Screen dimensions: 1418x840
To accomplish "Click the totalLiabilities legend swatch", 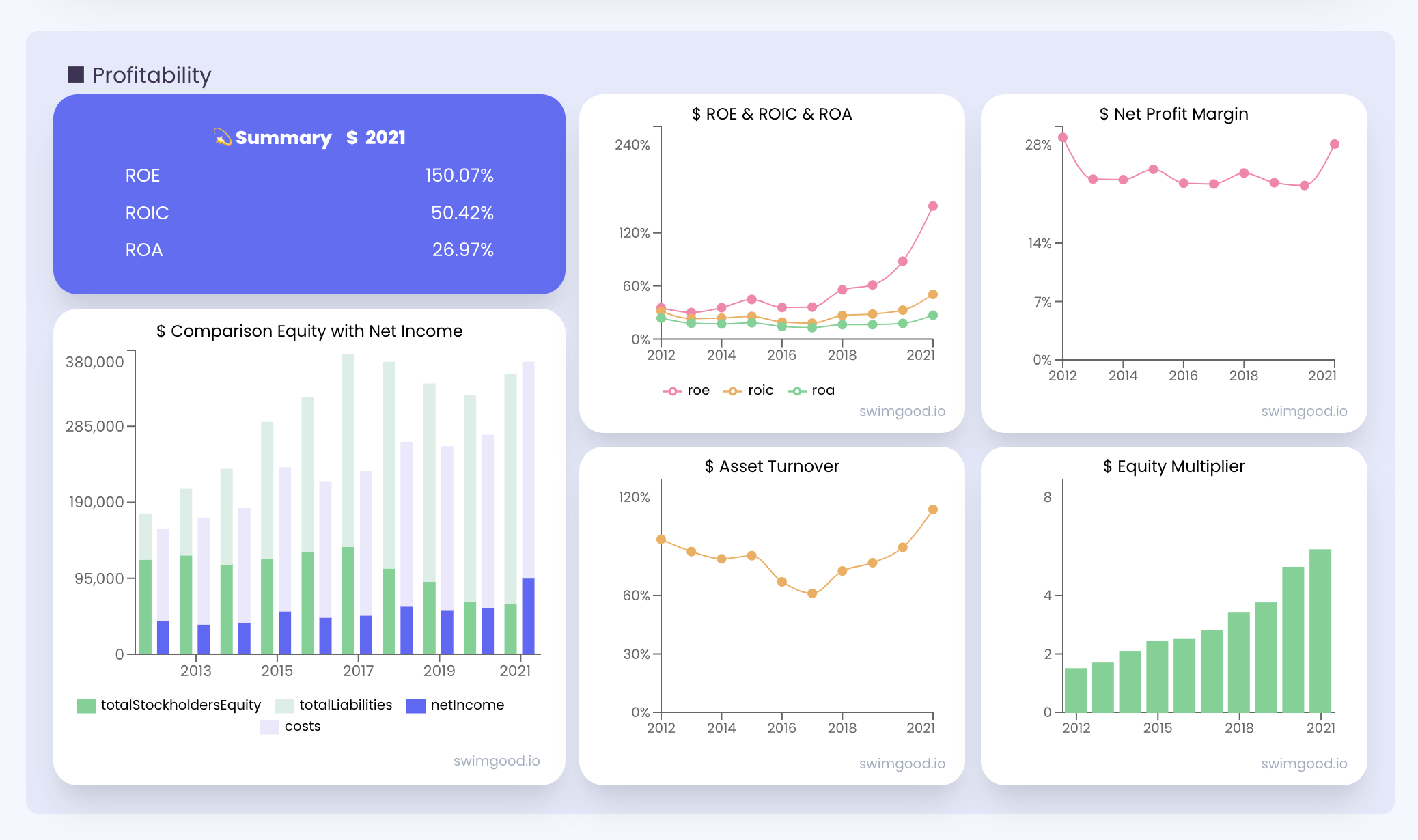I will (x=284, y=705).
